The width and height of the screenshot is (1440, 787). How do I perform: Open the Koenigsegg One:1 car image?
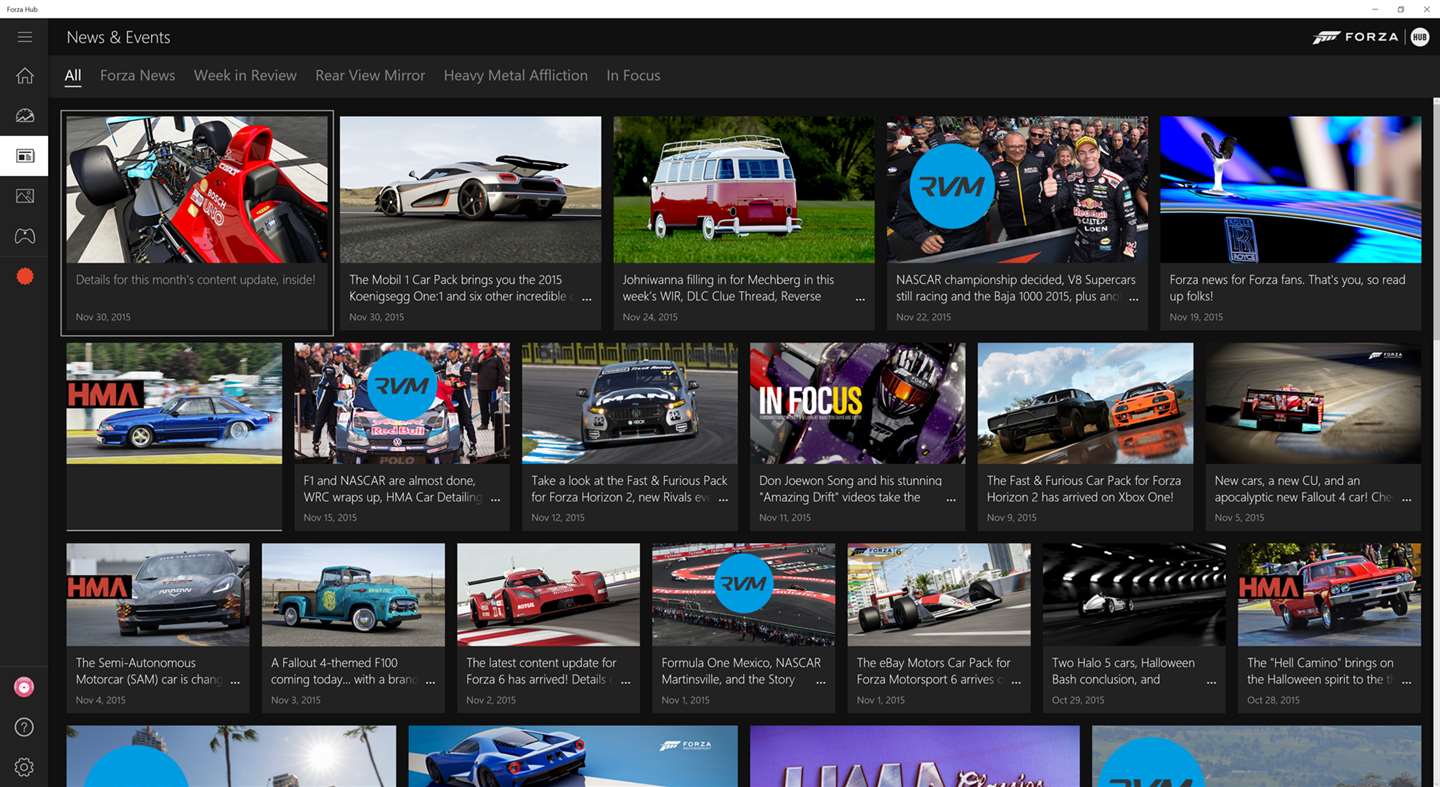(470, 189)
